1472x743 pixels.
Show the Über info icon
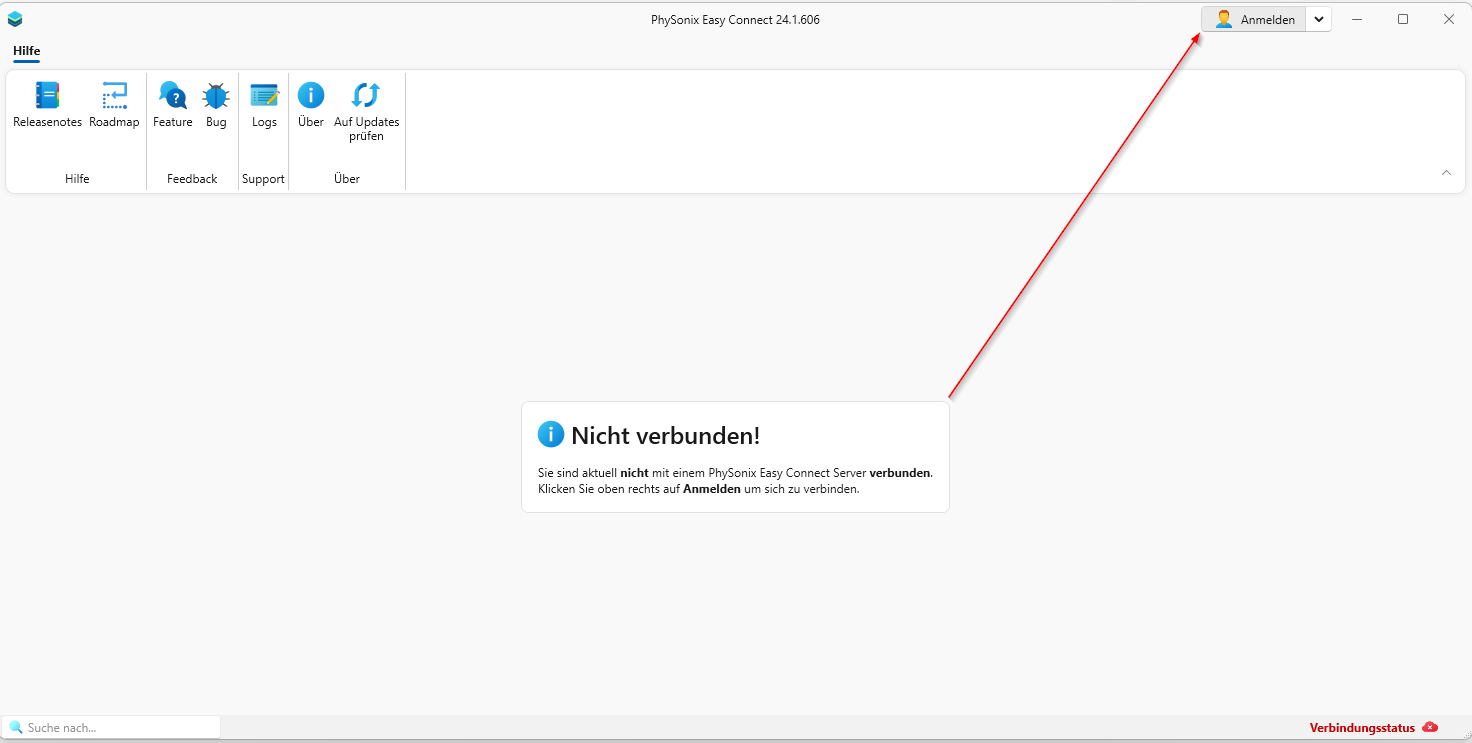click(311, 96)
